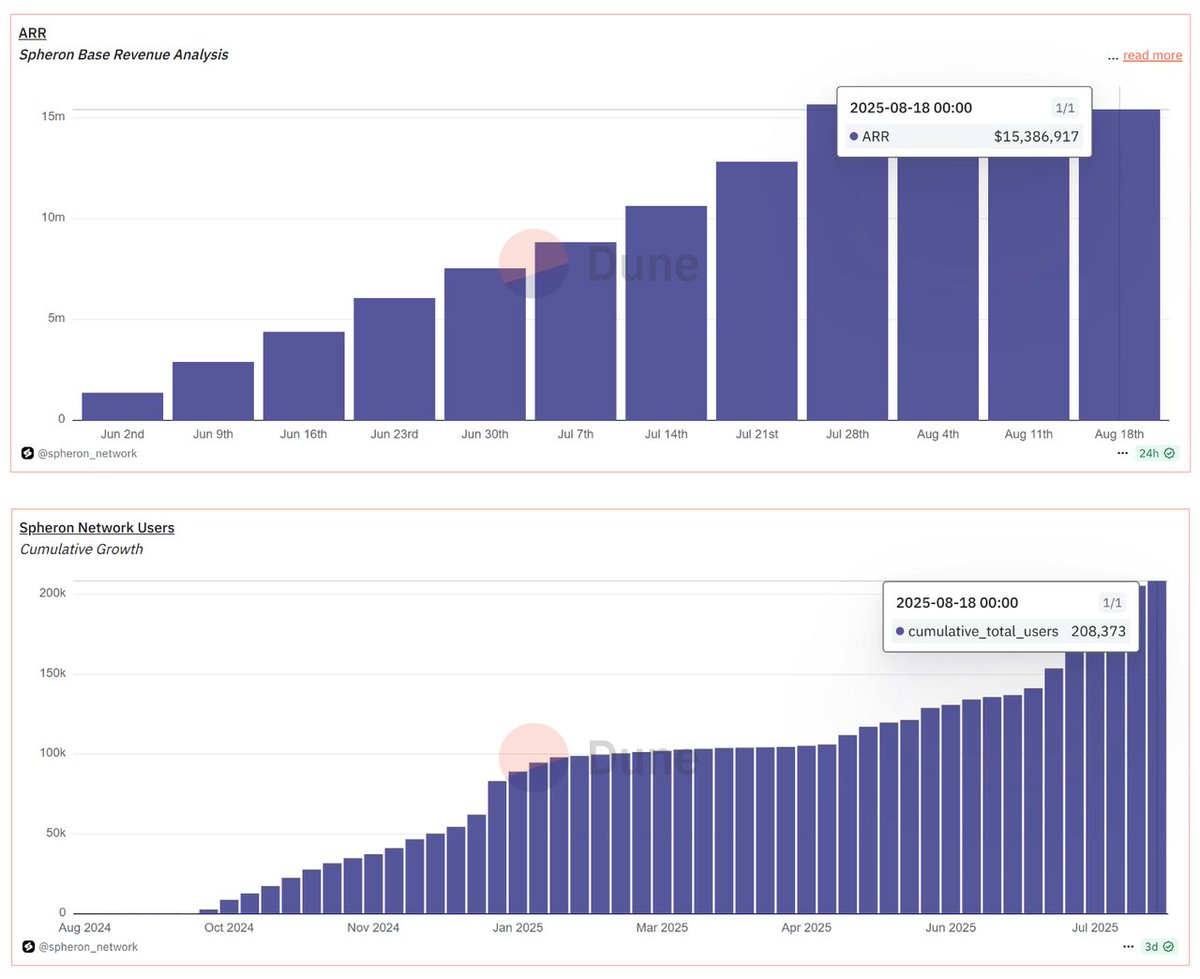Click the '$15,386,917' tooltip value
Image resolution: width=1200 pixels, height=979 pixels.
coord(1036,136)
